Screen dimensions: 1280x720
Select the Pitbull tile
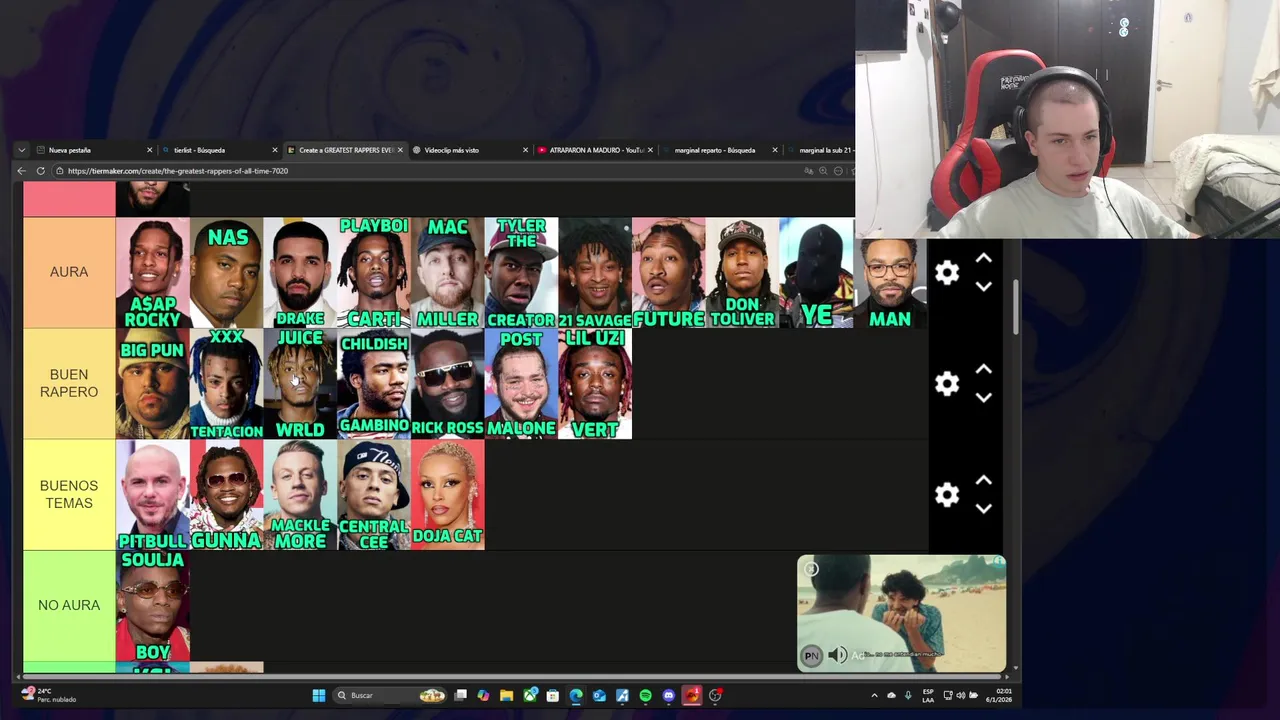pyautogui.click(x=152, y=495)
